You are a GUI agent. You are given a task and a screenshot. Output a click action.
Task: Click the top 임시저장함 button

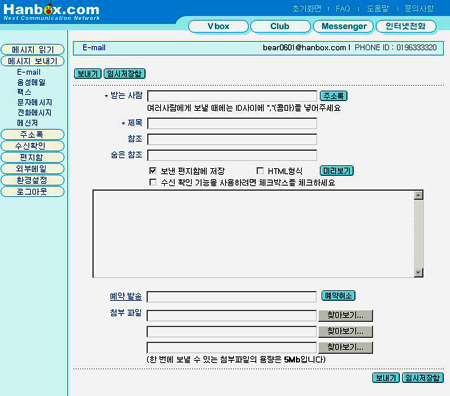tap(125, 74)
